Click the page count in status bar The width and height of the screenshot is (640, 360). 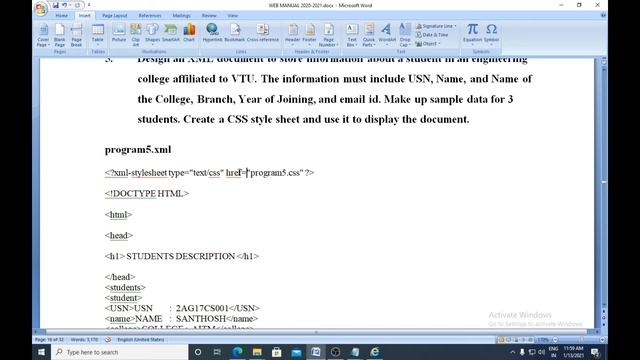[x=49, y=340]
